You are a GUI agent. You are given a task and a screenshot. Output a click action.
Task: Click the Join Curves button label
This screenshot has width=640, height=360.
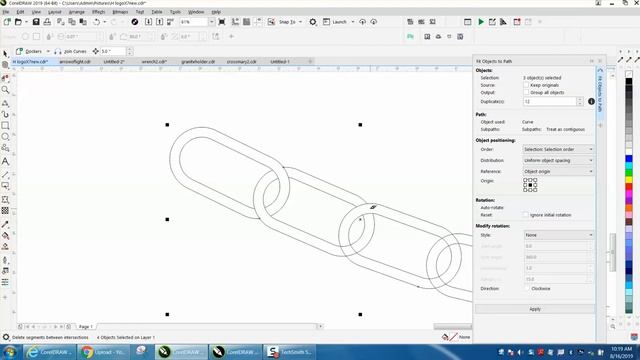pyautogui.click(x=75, y=51)
